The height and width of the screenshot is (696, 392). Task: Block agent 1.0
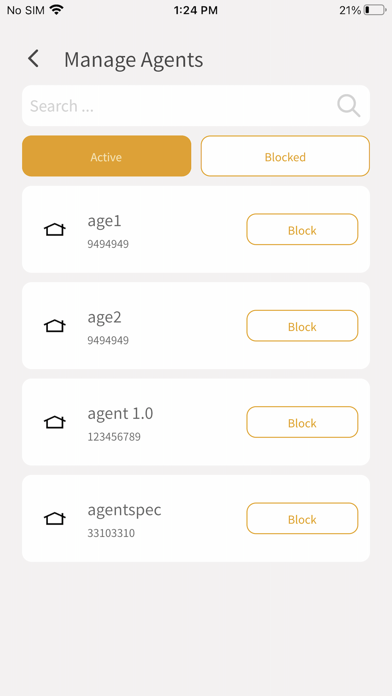(302, 422)
